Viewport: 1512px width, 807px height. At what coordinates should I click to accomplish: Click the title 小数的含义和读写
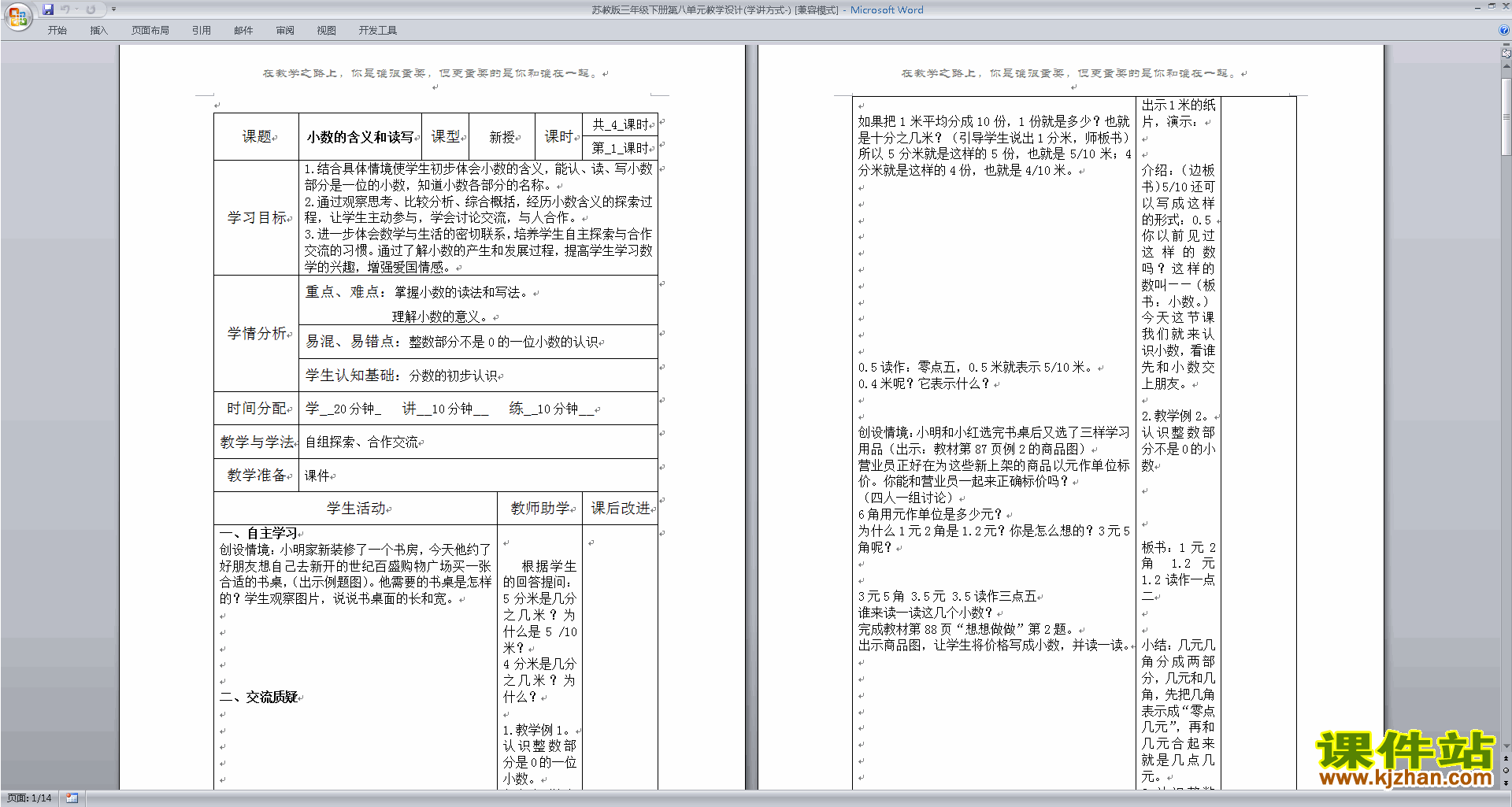click(x=360, y=137)
